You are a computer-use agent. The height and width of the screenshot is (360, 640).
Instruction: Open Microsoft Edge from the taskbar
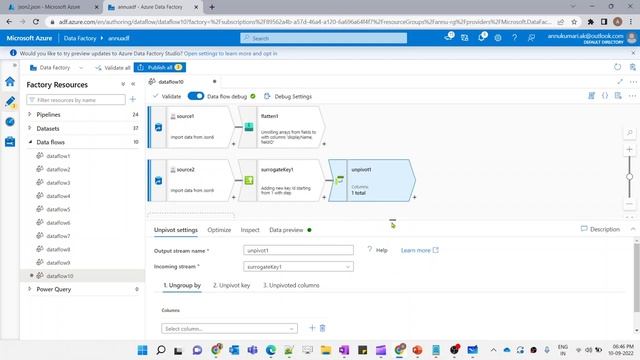point(271,350)
